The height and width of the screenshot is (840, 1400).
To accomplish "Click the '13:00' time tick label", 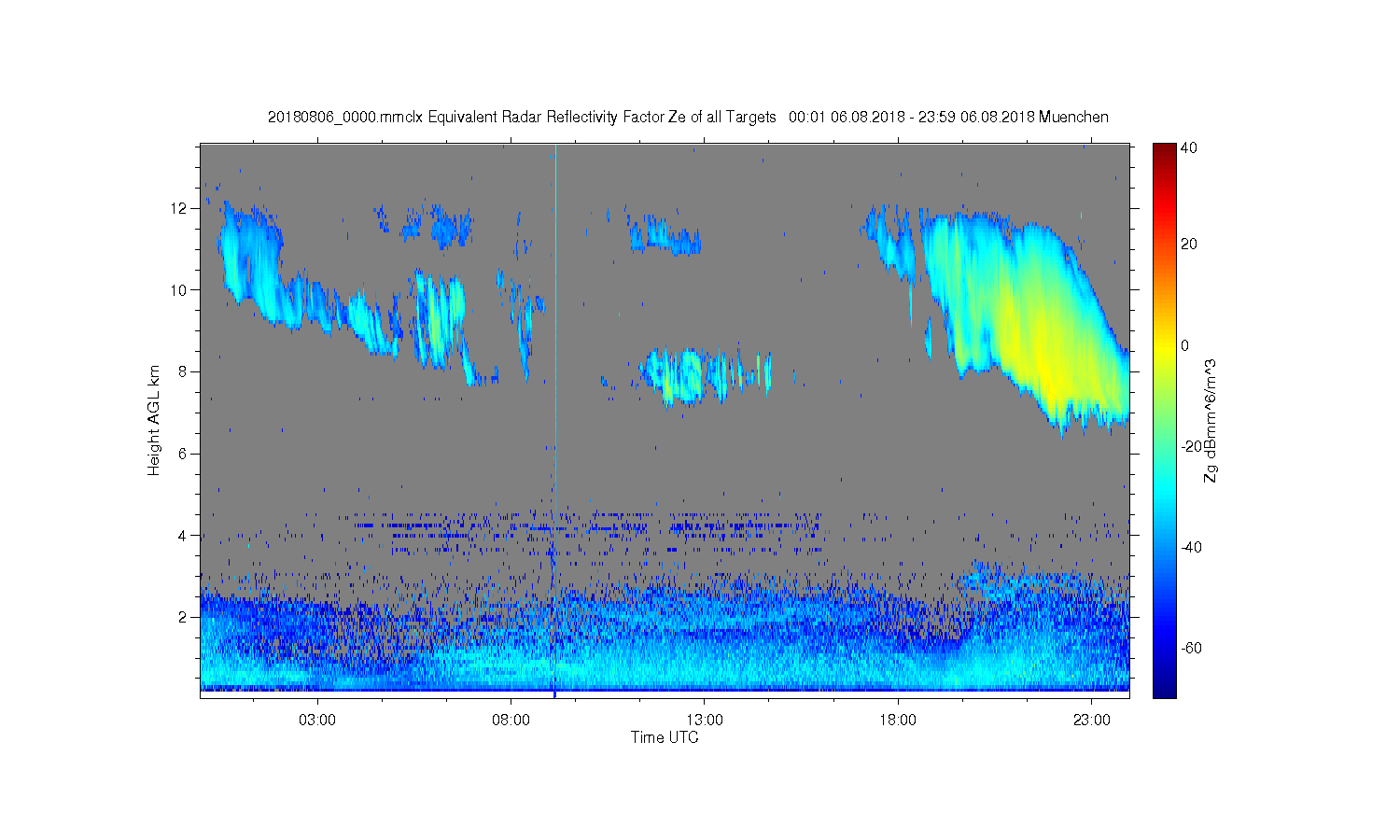I will pos(705,720).
